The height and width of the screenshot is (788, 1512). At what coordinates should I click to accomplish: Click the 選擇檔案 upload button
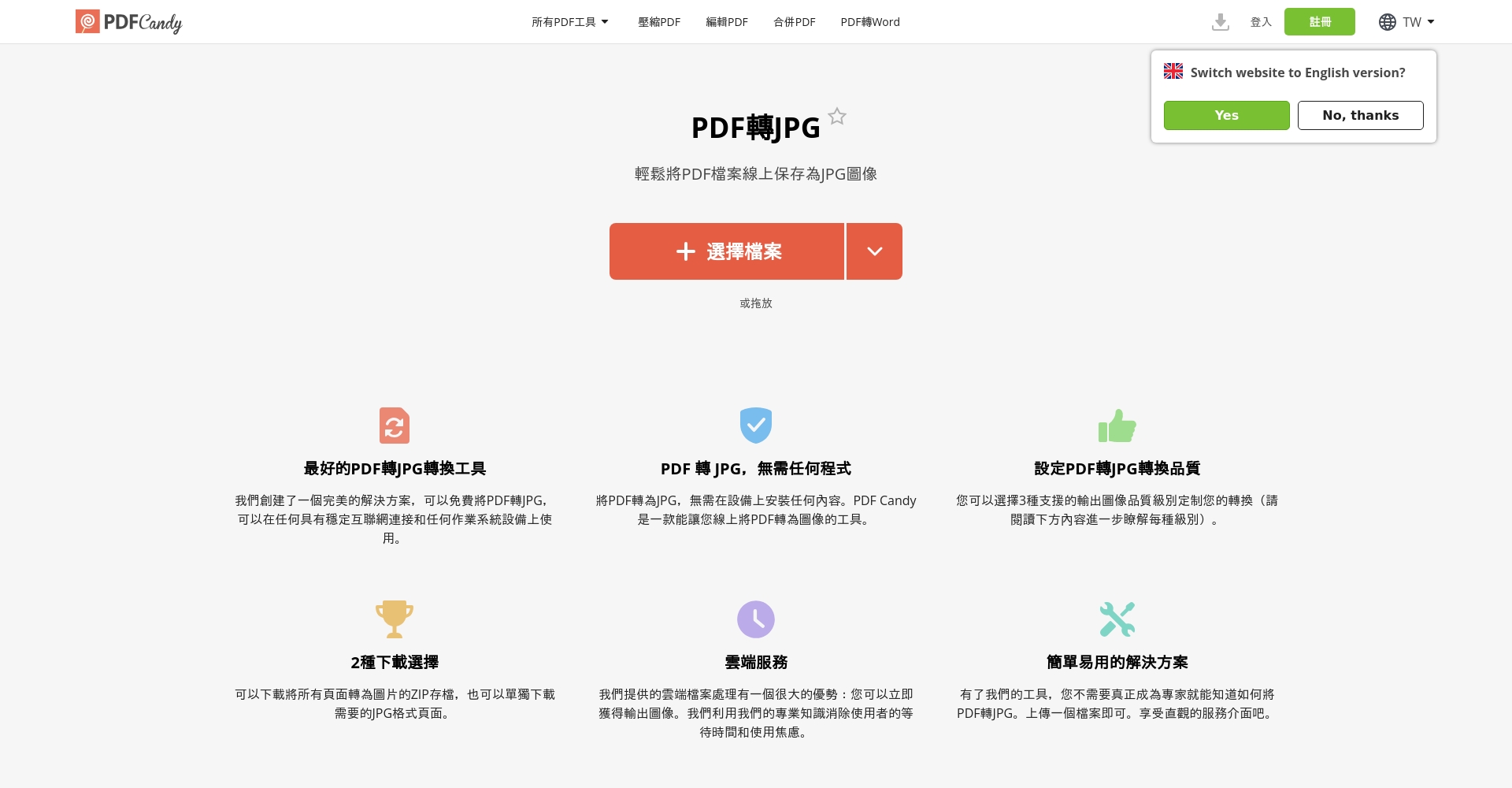[727, 251]
